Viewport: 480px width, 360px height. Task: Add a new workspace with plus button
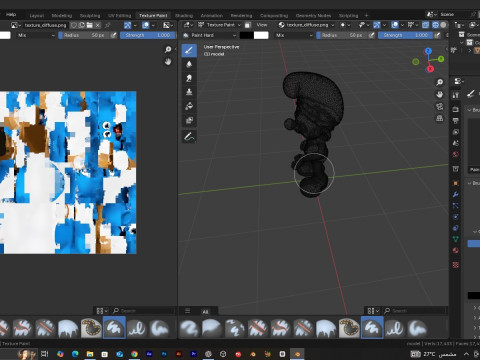click(x=366, y=15)
